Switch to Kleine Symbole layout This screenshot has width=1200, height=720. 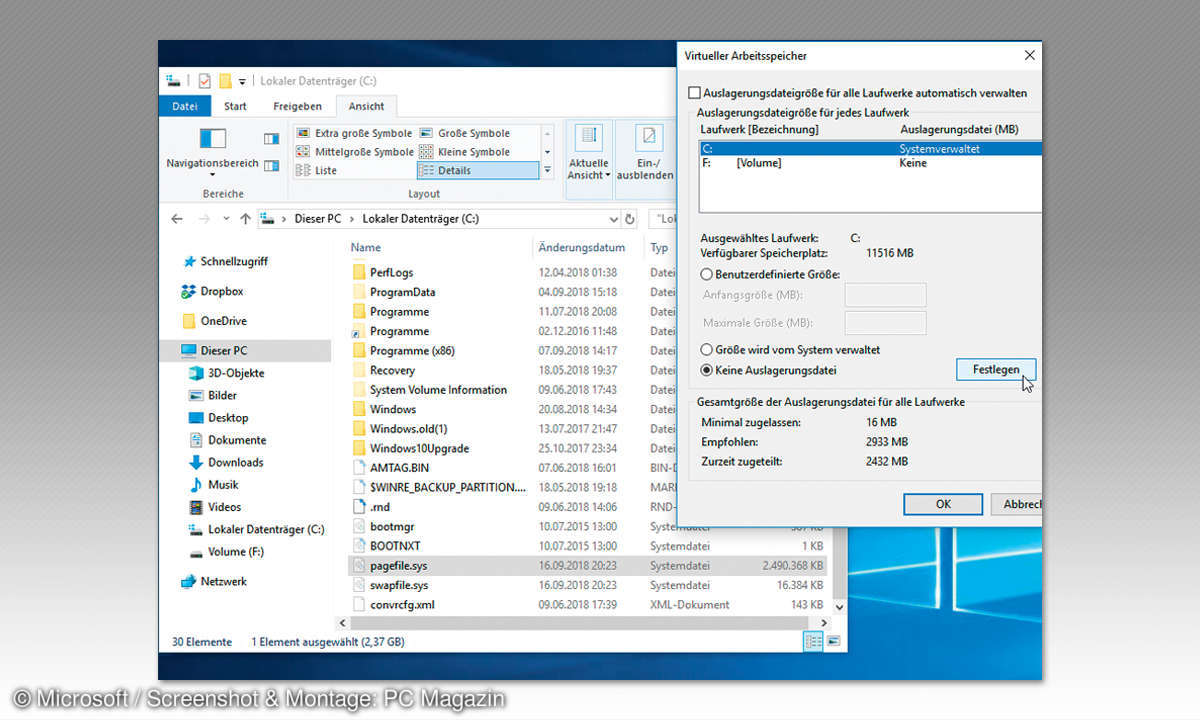pos(465,152)
